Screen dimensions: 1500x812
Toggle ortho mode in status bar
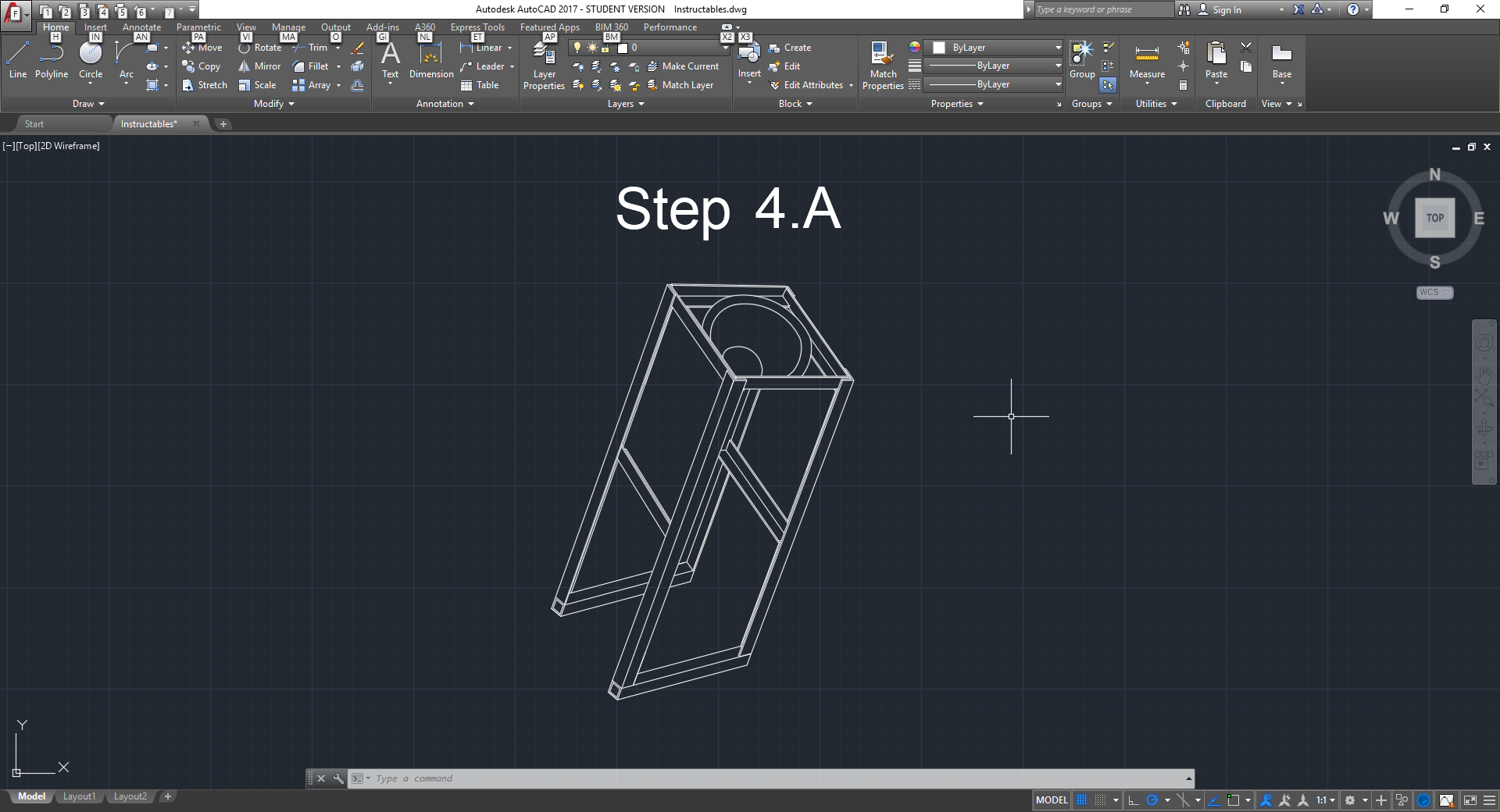[x=1134, y=800]
